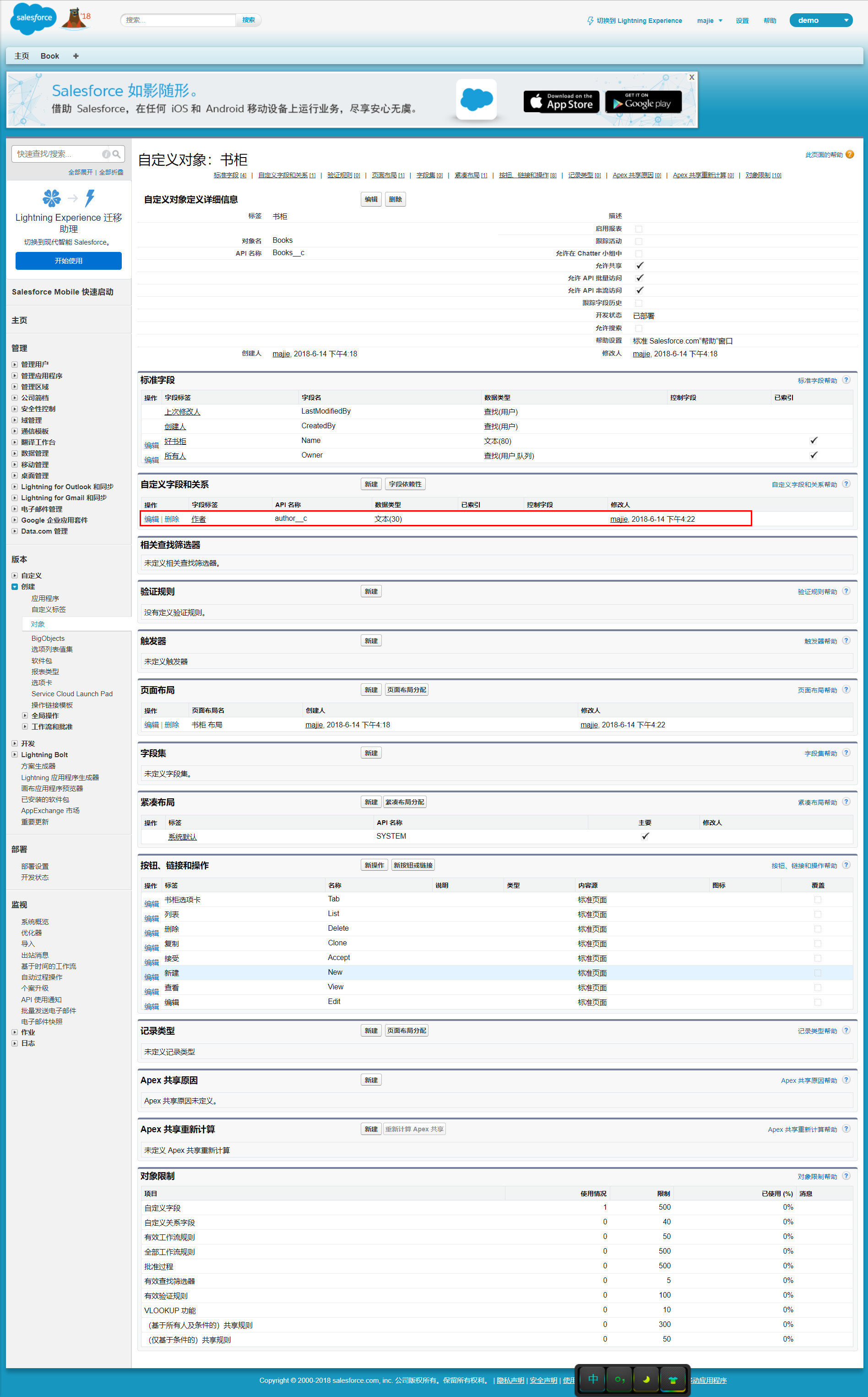The height and width of the screenshot is (1397, 868).
Task: Click the 中 input method icon
Action: pos(593,1379)
